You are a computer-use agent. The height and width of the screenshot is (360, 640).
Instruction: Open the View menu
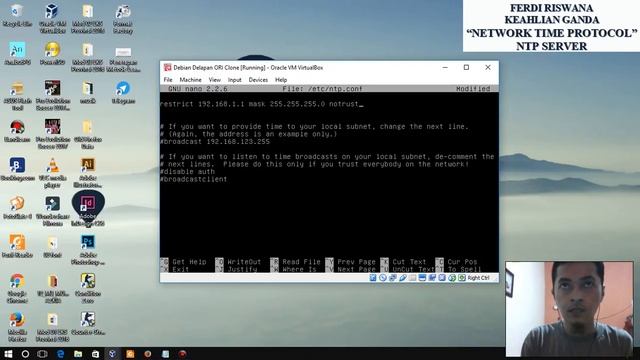214,80
